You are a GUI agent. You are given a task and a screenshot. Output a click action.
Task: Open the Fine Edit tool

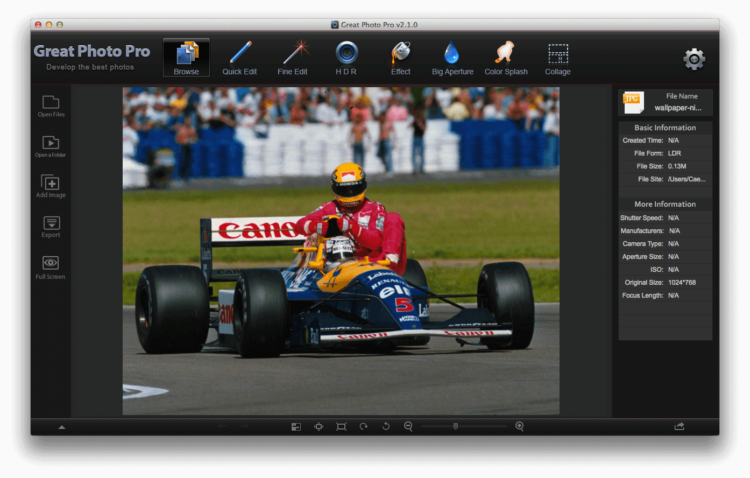click(x=292, y=58)
